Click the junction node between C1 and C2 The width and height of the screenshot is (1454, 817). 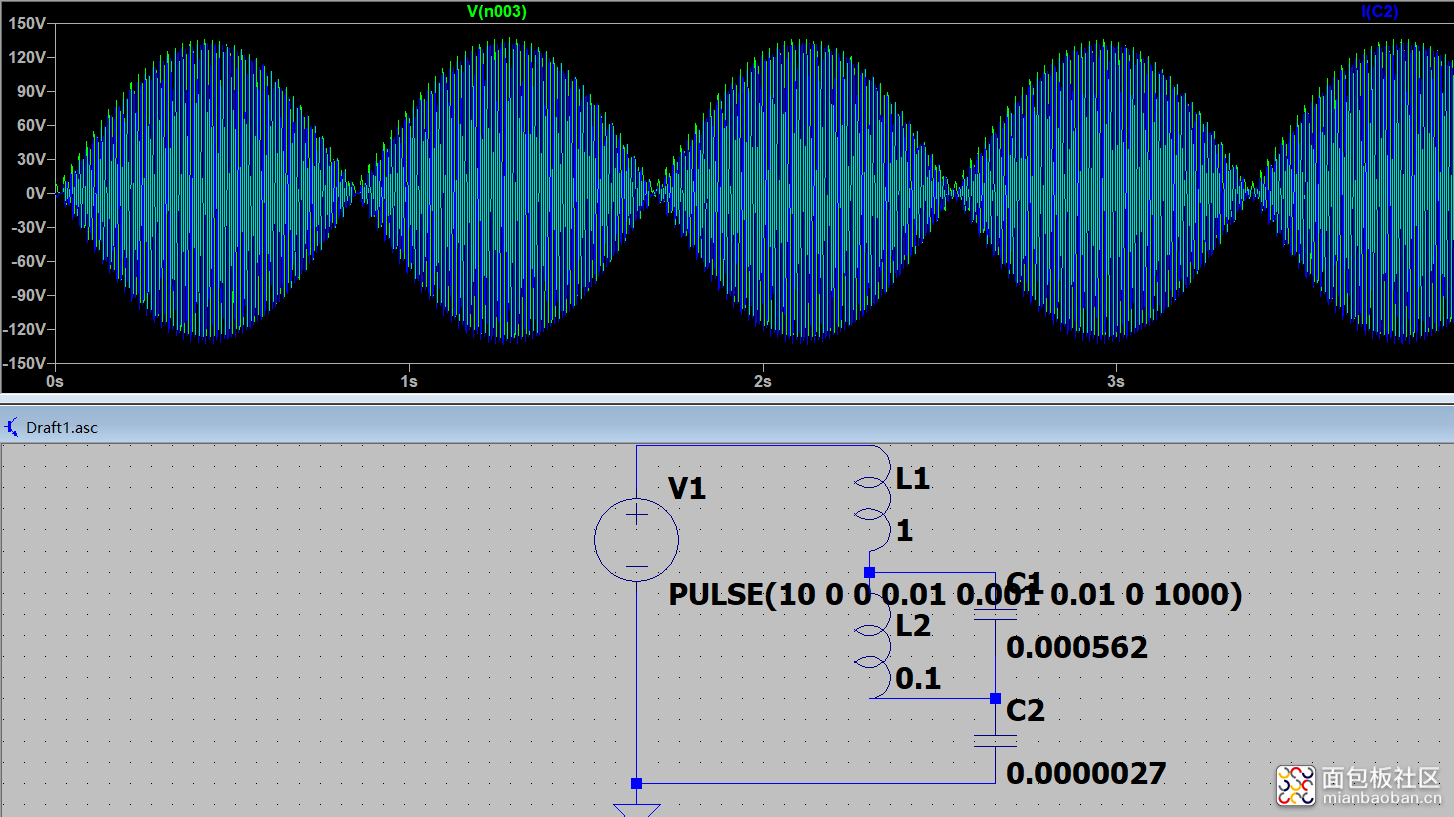pyautogui.click(x=995, y=698)
